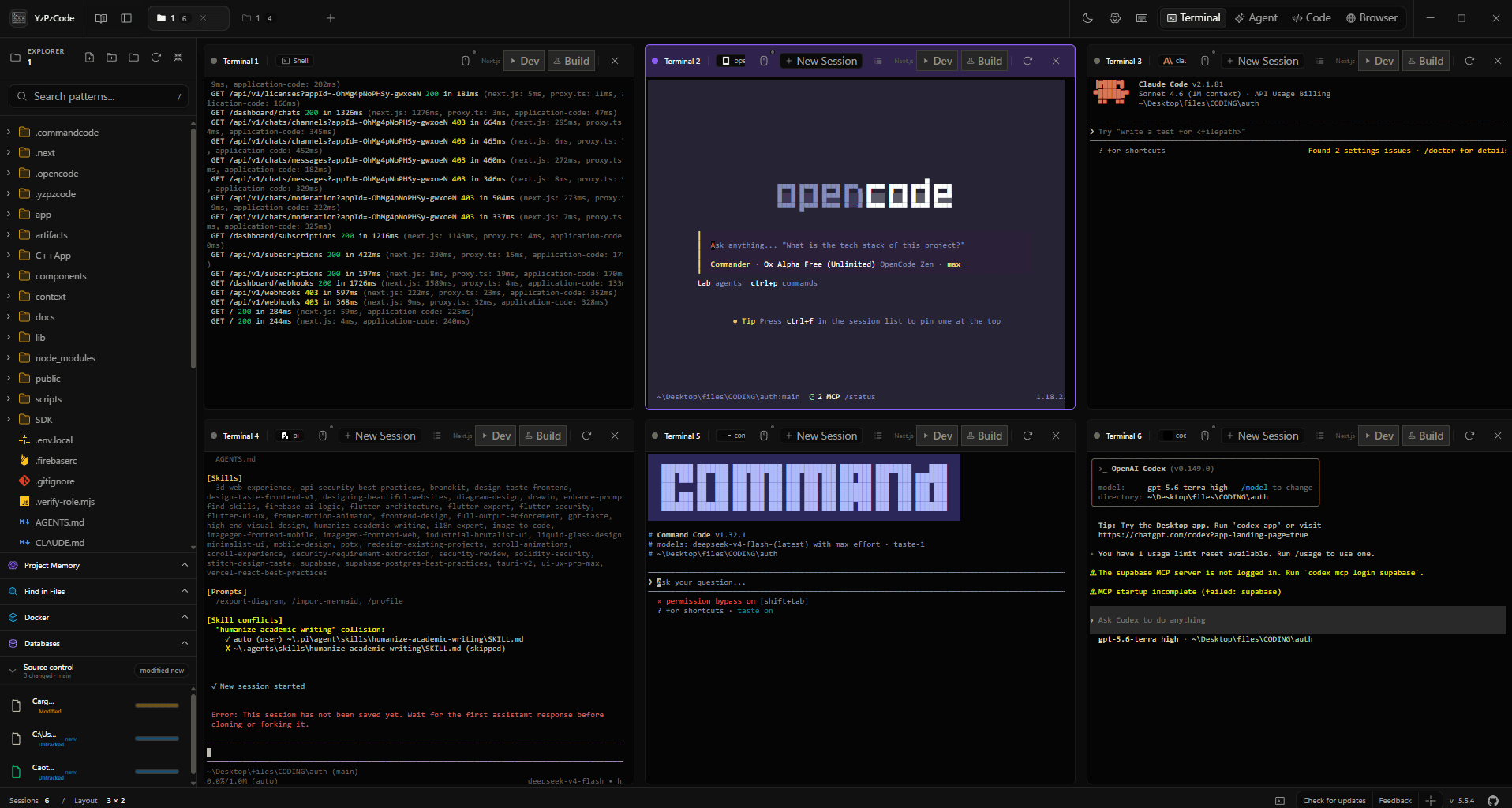
Task: Switch to the Agent tab
Action: tap(1256, 18)
